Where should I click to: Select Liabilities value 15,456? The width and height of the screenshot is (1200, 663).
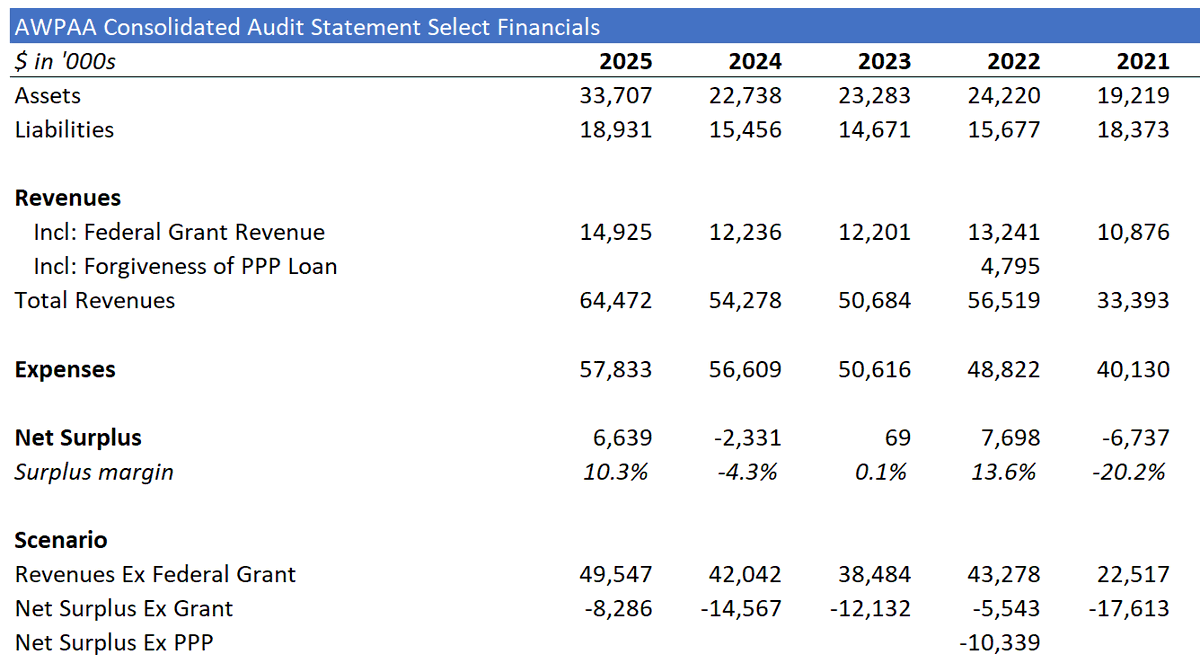746,130
